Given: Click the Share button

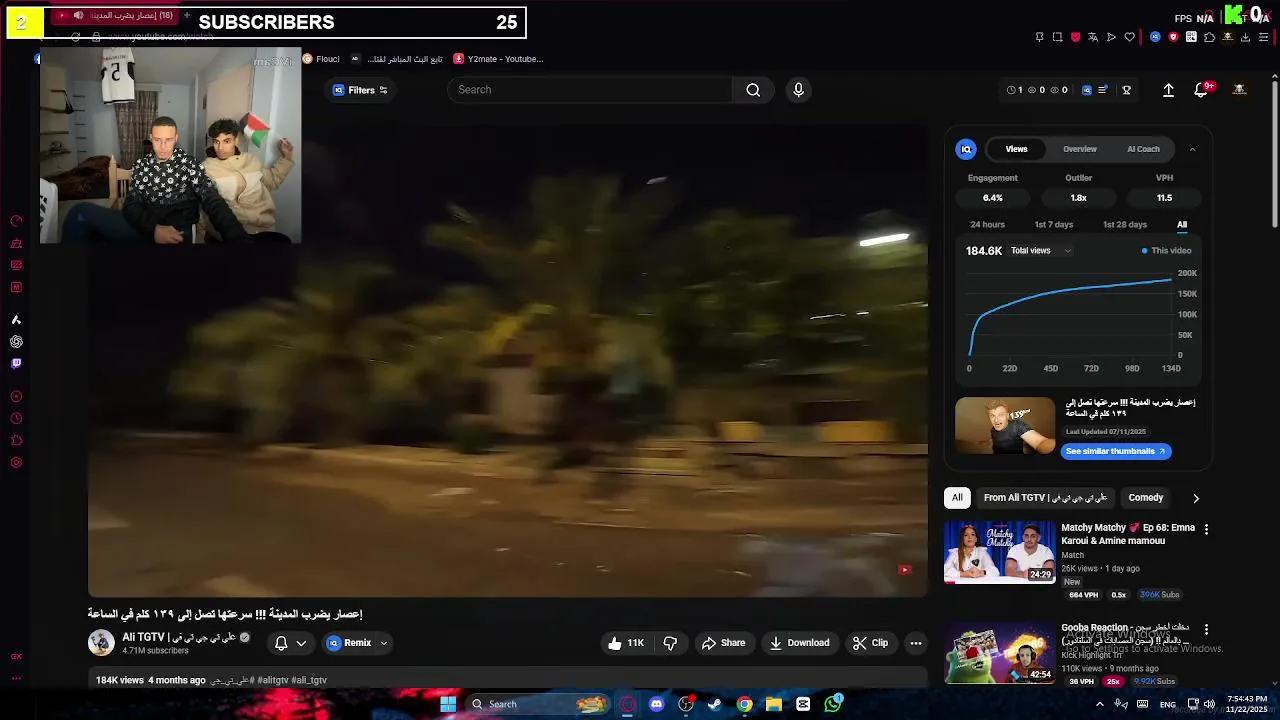Looking at the screenshot, I should [723, 643].
